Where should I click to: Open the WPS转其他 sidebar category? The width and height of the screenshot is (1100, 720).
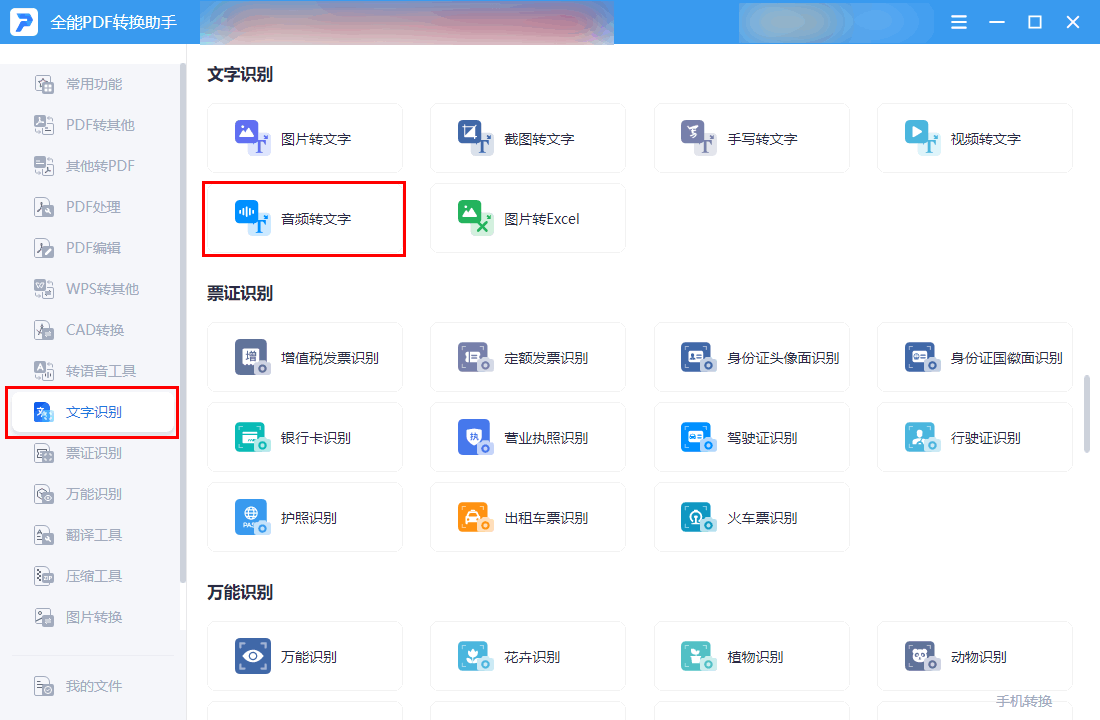(x=92, y=289)
